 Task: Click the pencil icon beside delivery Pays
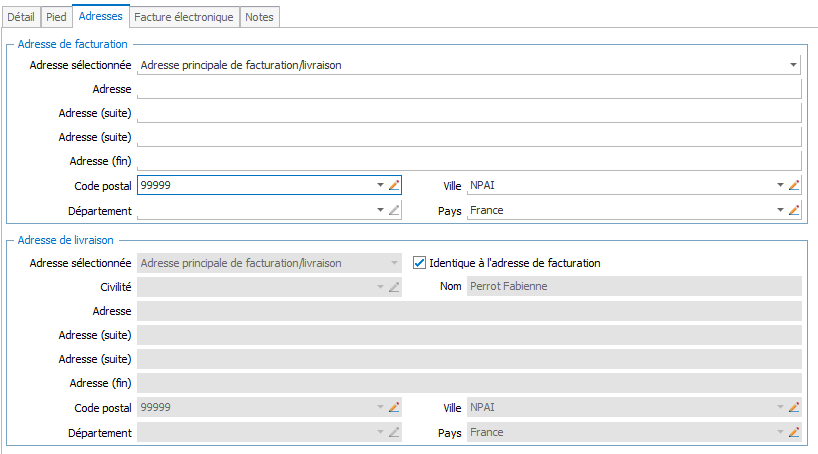[794, 432]
